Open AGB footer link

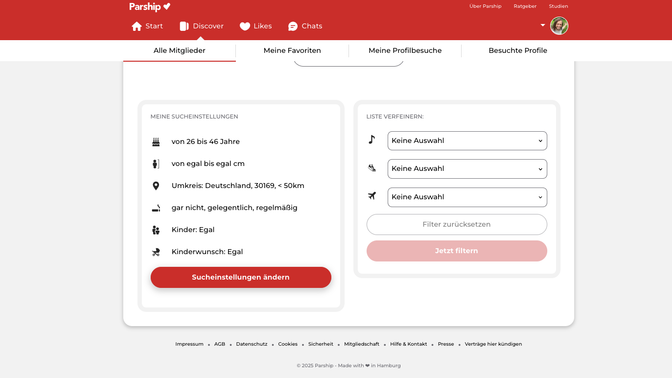coord(219,344)
